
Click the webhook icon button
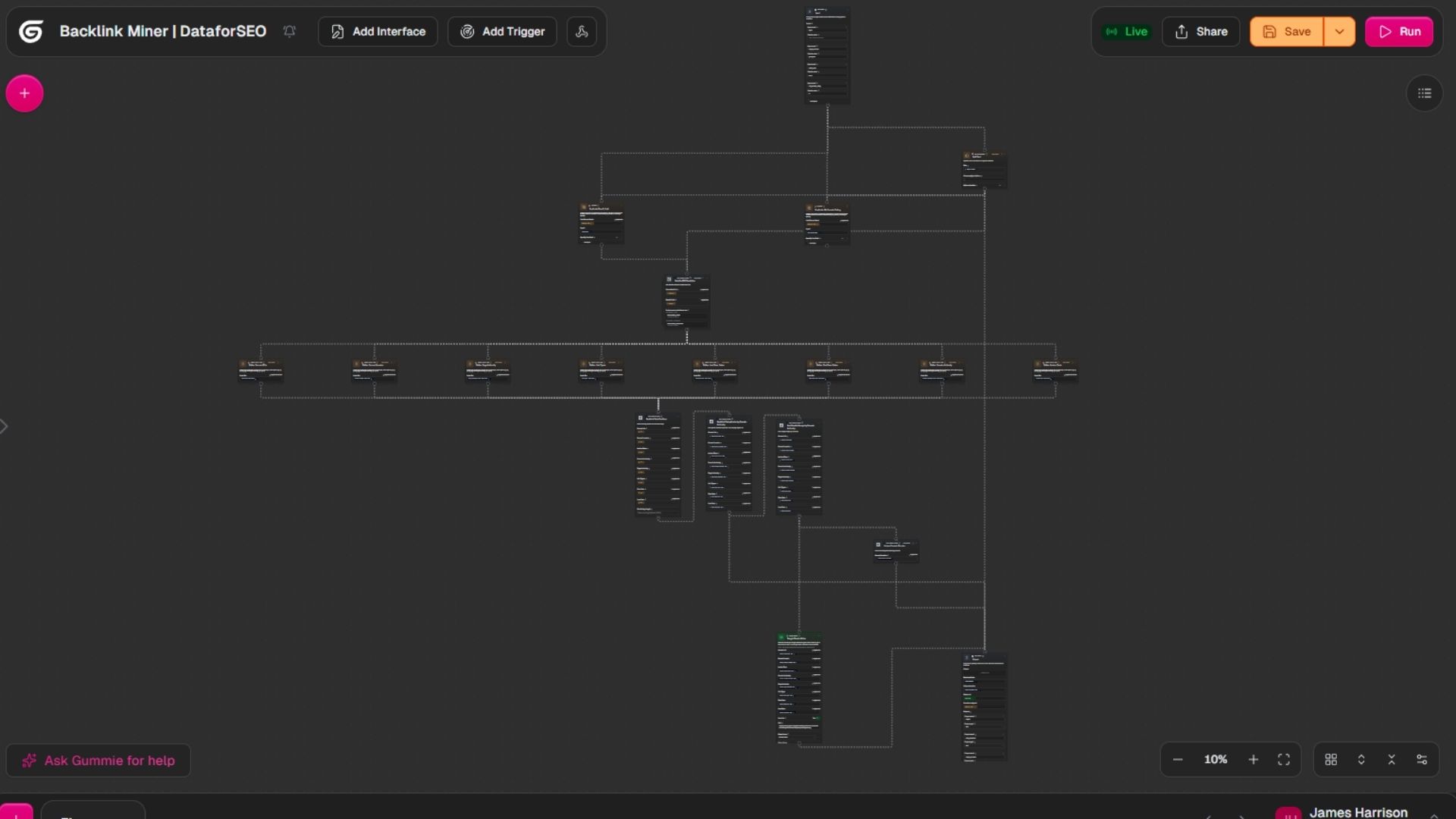click(x=582, y=32)
